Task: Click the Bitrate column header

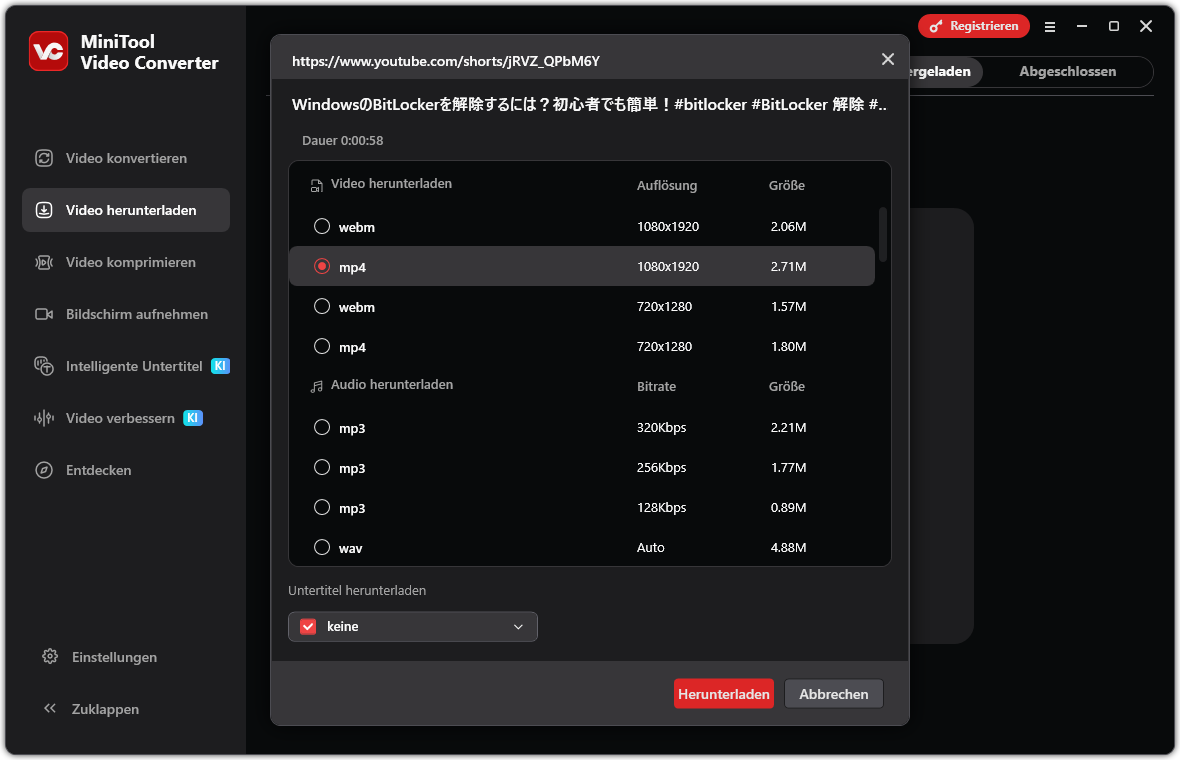Action: pyautogui.click(x=656, y=387)
